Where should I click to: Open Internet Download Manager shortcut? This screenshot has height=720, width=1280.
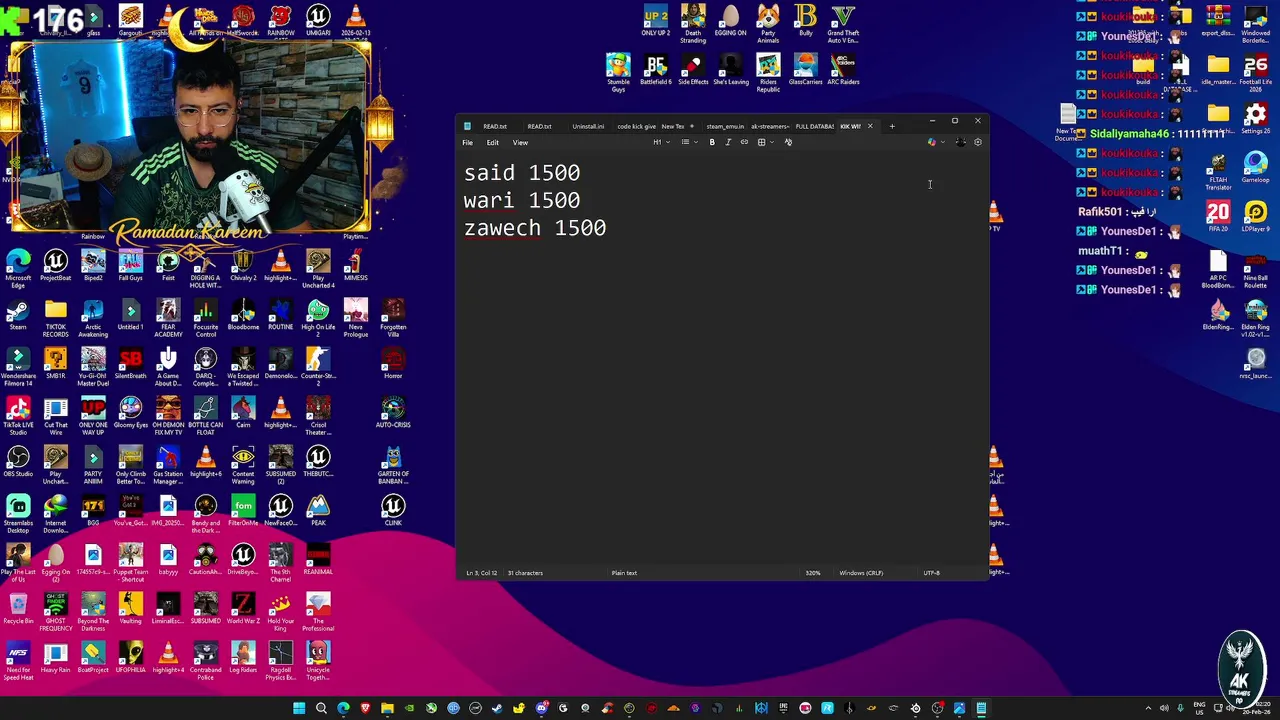[55, 511]
